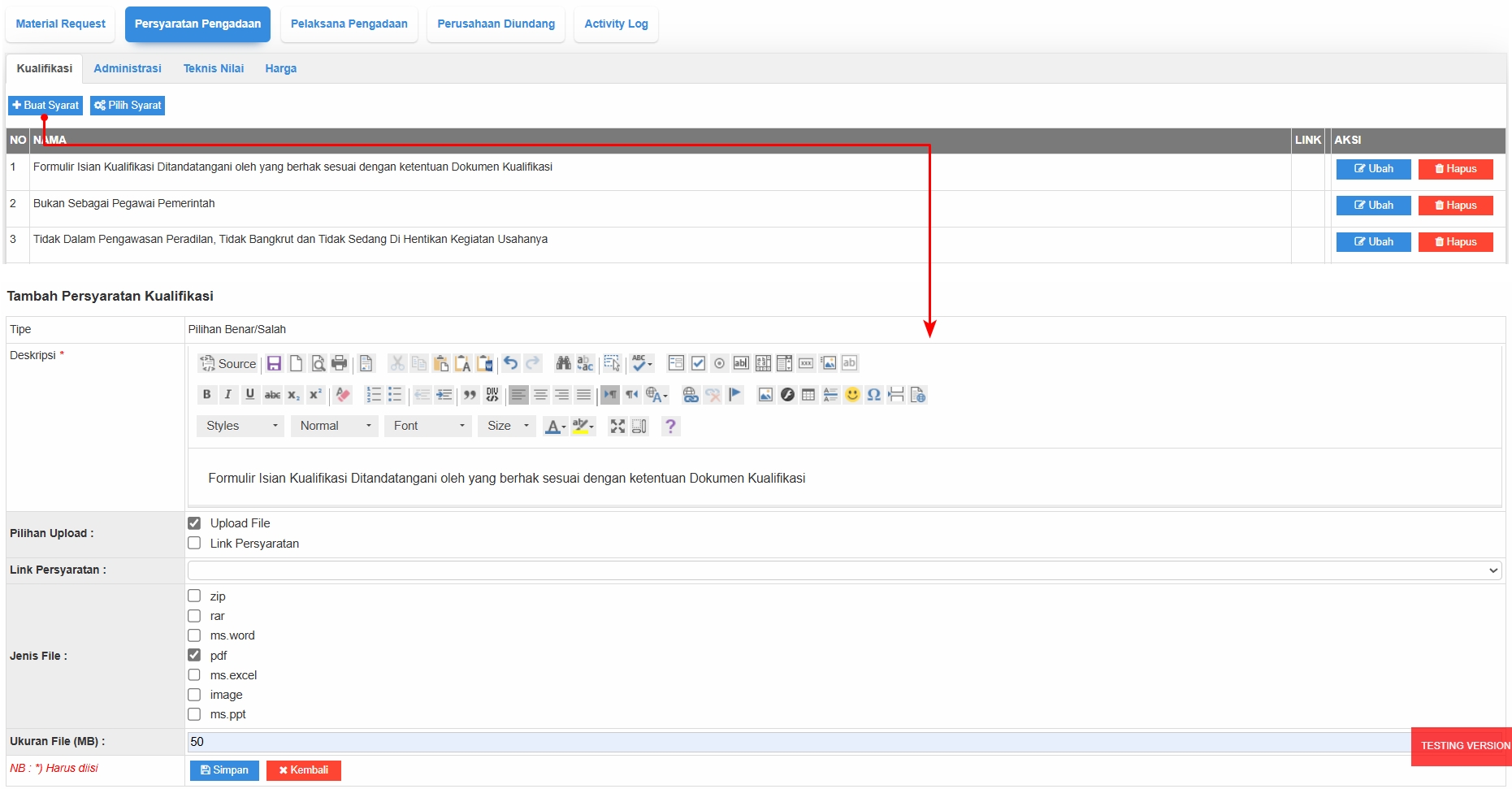Enable the Link Persyaratan checkbox
Image resolution: width=1512 pixels, height=789 pixels.
tap(194, 544)
